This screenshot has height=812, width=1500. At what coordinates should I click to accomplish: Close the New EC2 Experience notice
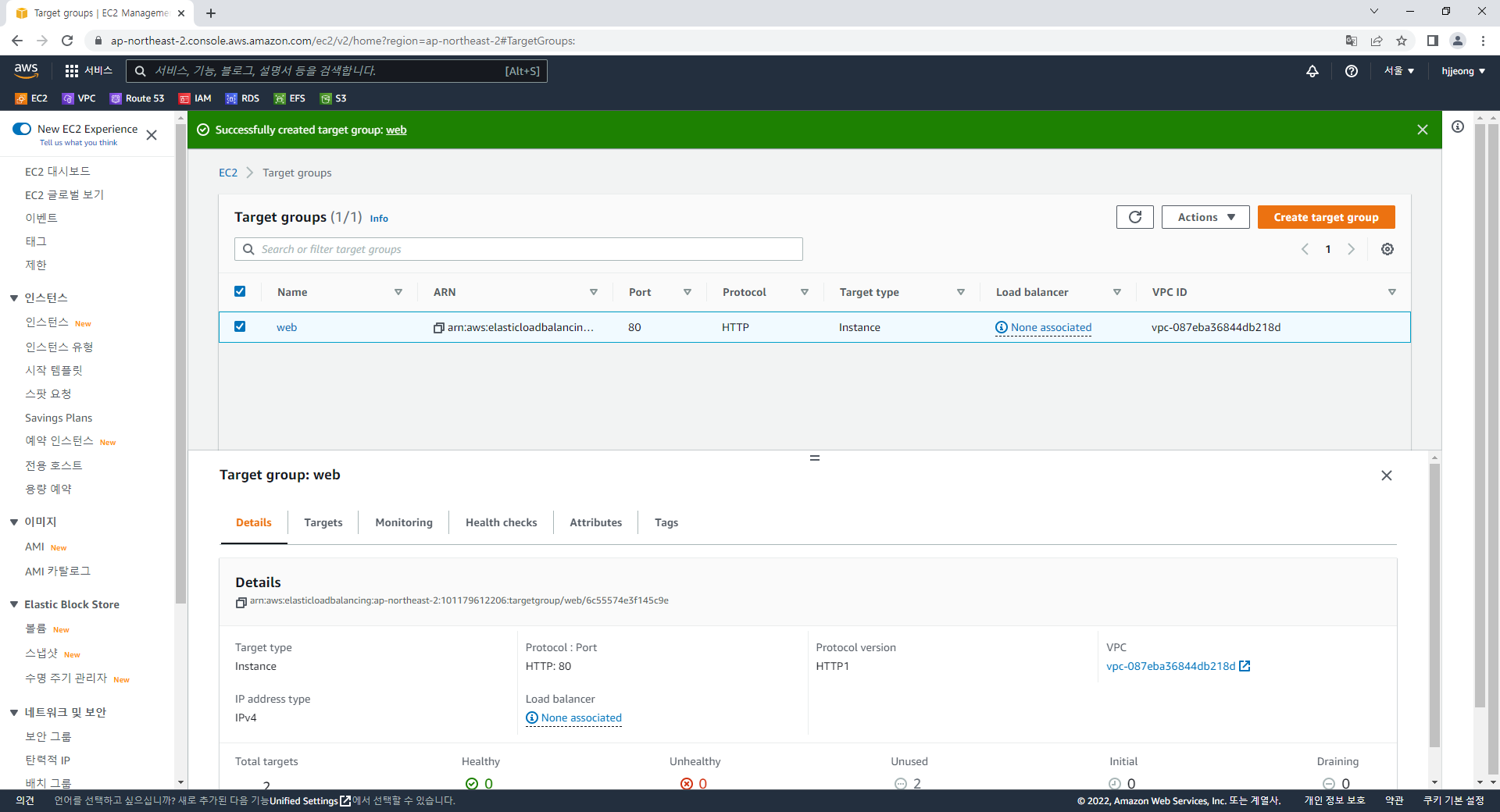(x=152, y=135)
